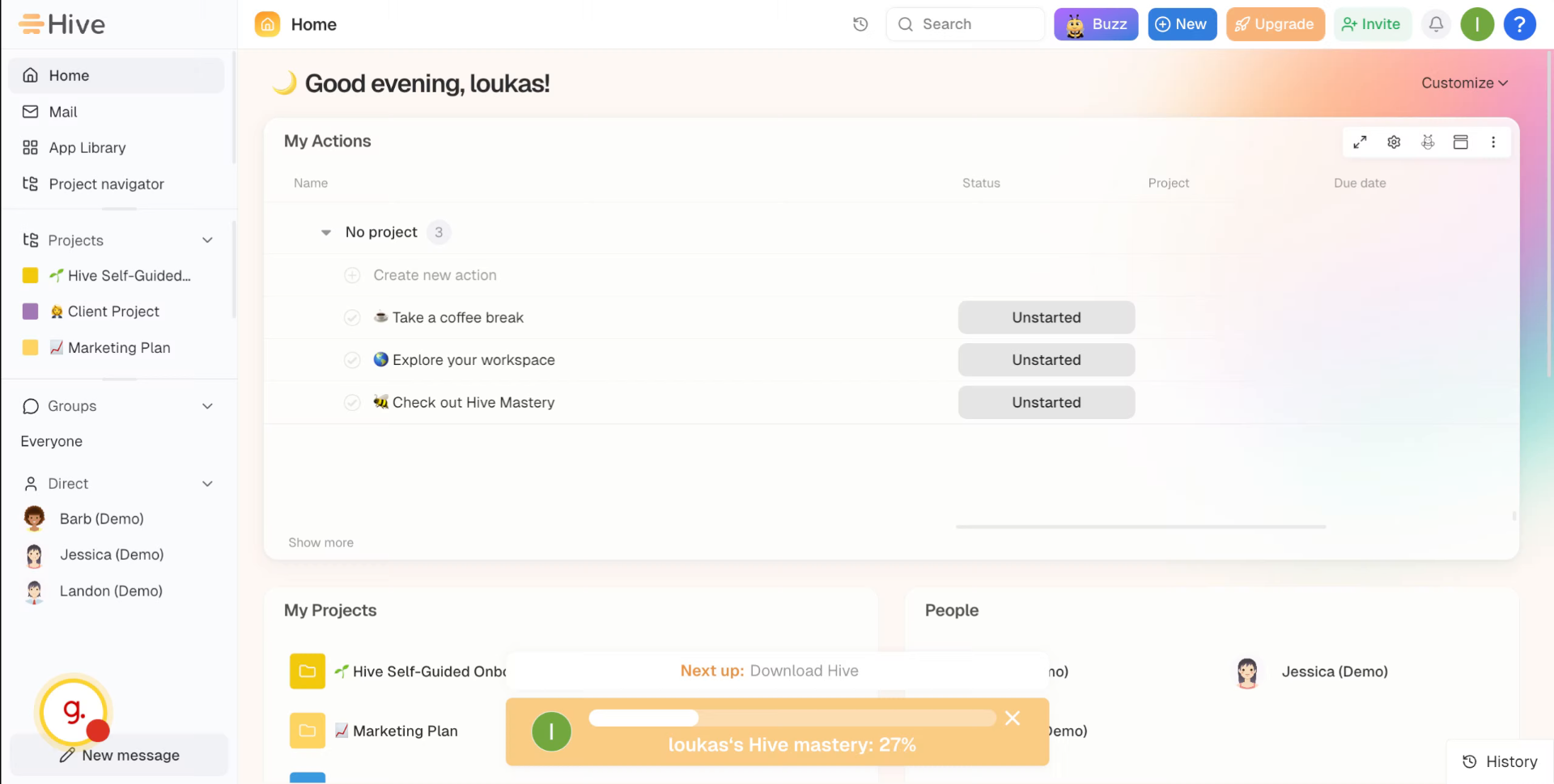The image size is (1554, 784).
Task: Click Show more in My Actions
Action: point(321,543)
